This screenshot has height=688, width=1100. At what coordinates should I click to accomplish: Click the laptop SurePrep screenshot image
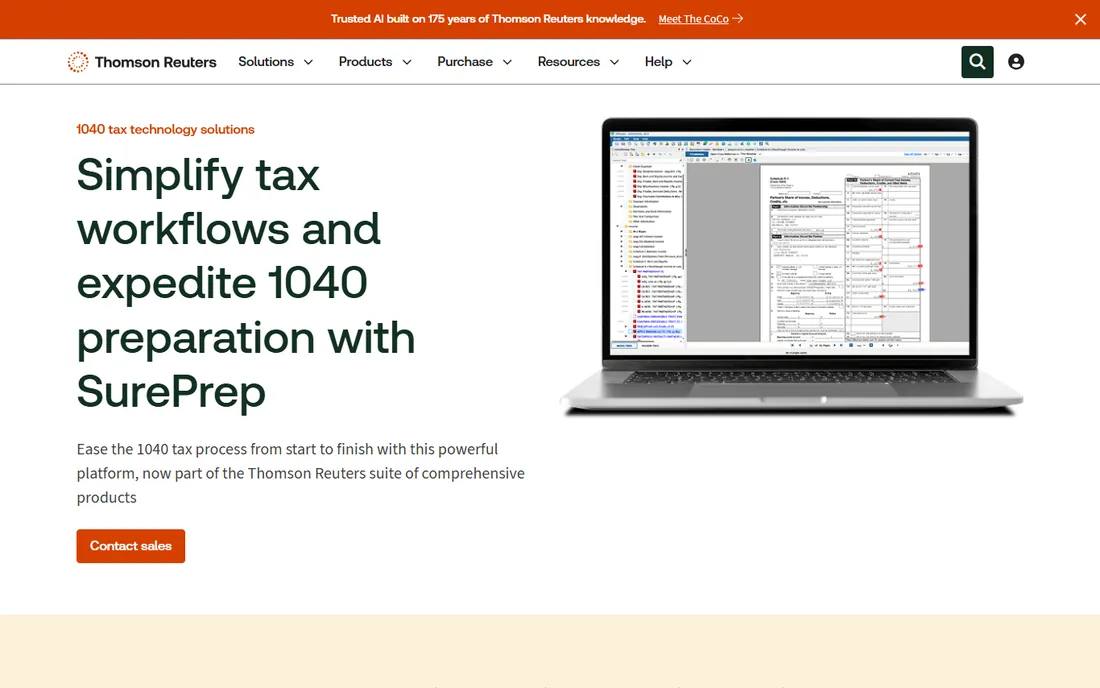click(791, 267)
